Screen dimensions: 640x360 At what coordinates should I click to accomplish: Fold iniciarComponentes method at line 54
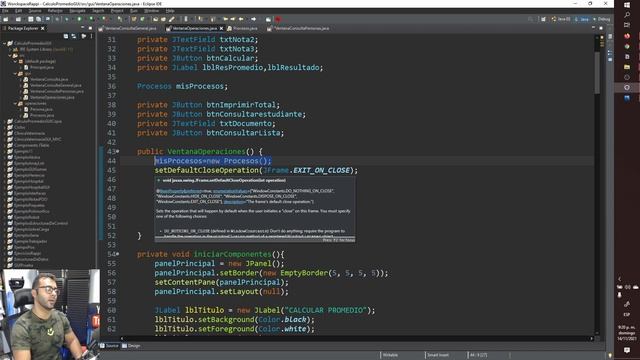[x=118, y=254]
